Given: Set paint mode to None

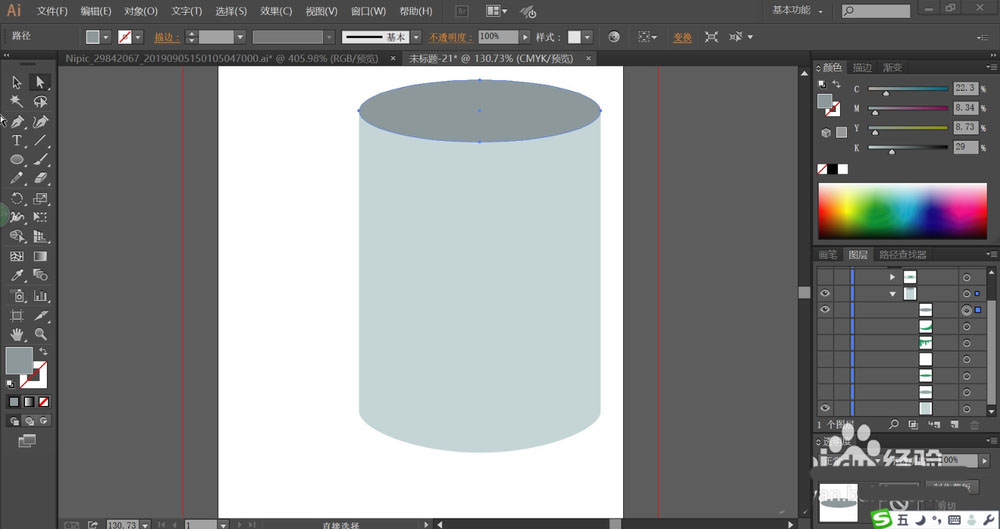Looking at the screenshot, I should (43, 402).
